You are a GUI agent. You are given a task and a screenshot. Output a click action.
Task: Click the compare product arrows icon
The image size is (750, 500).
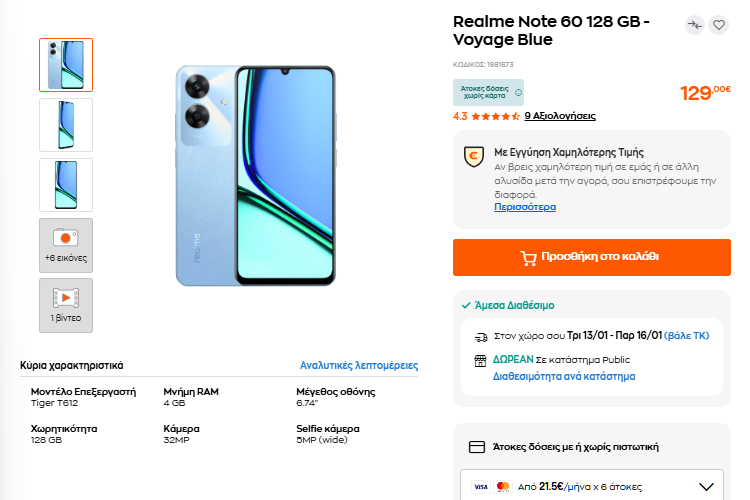point(695,25)
